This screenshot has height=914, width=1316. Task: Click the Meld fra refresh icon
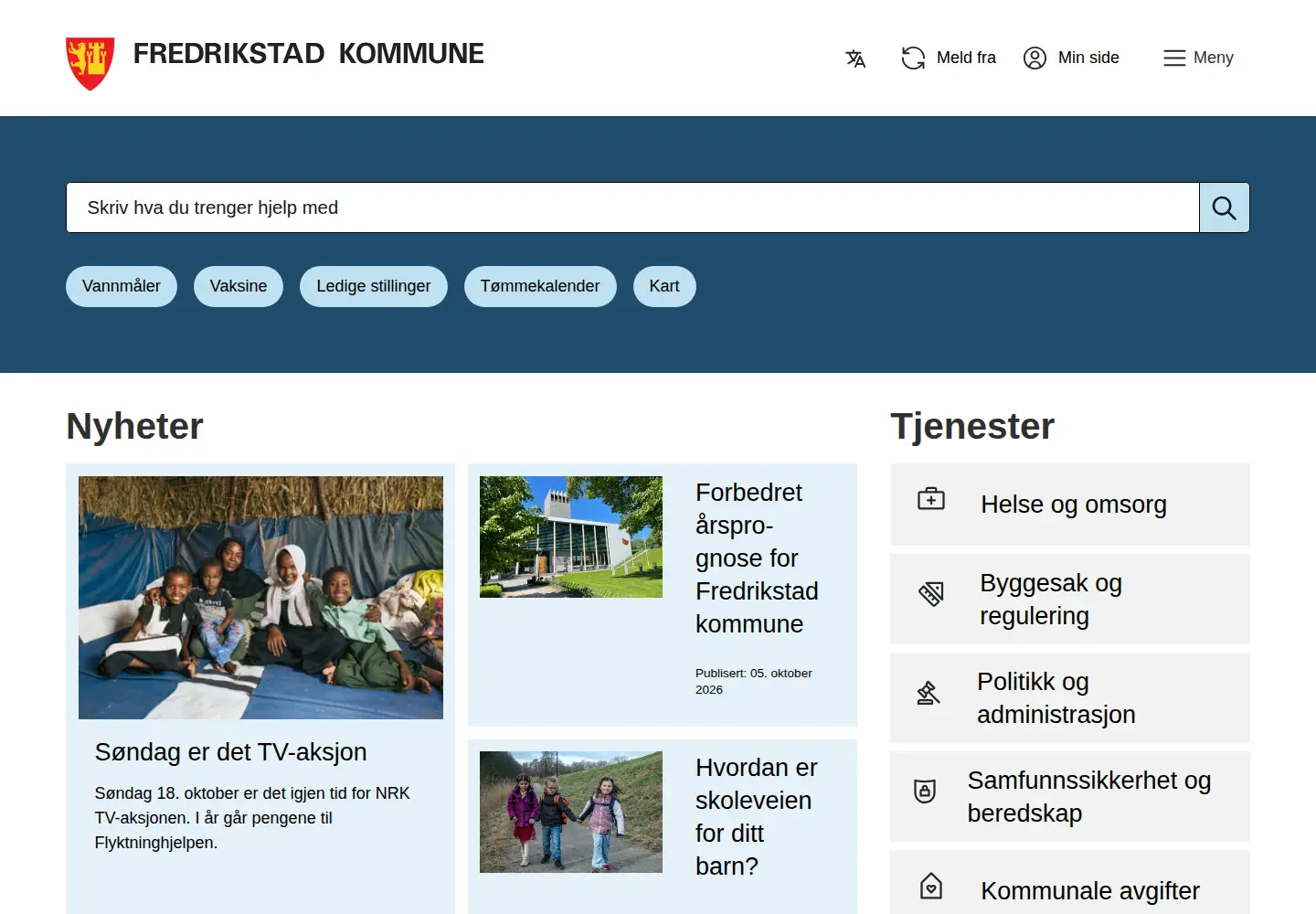913,58
